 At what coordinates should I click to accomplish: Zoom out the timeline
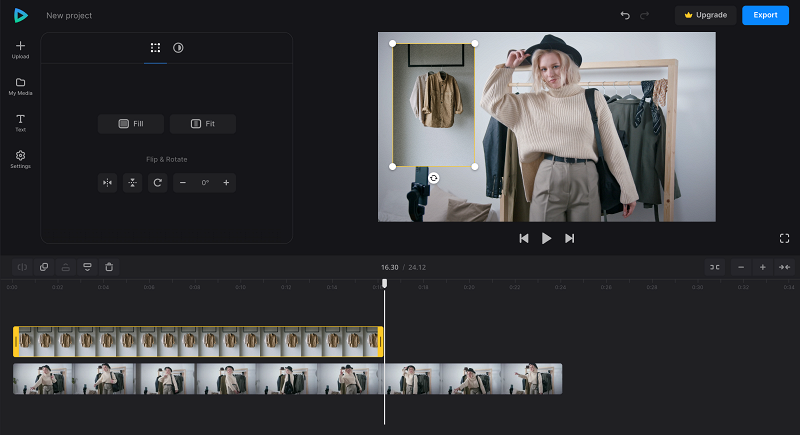[741, 267]
